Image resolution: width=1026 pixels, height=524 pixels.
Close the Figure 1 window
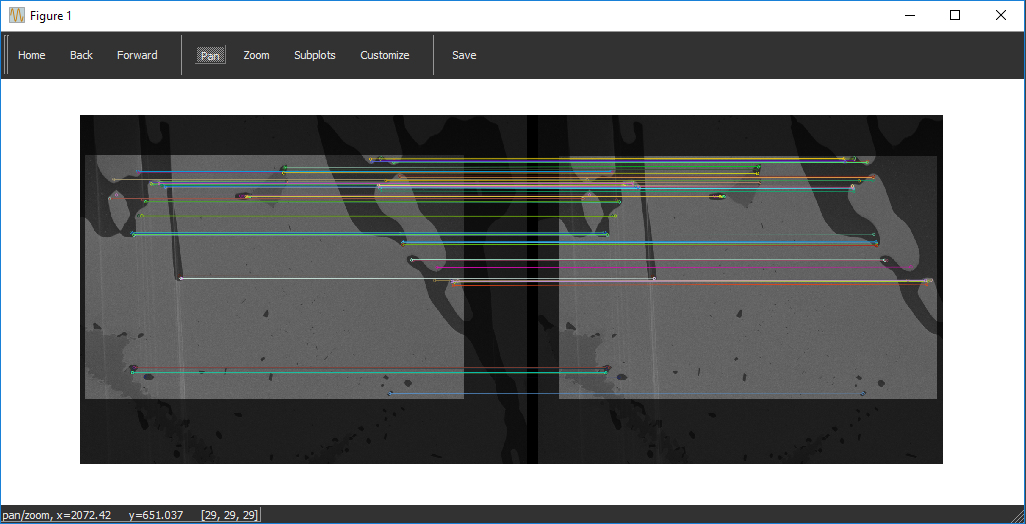pyautogui.click(x=1001, y=15)
